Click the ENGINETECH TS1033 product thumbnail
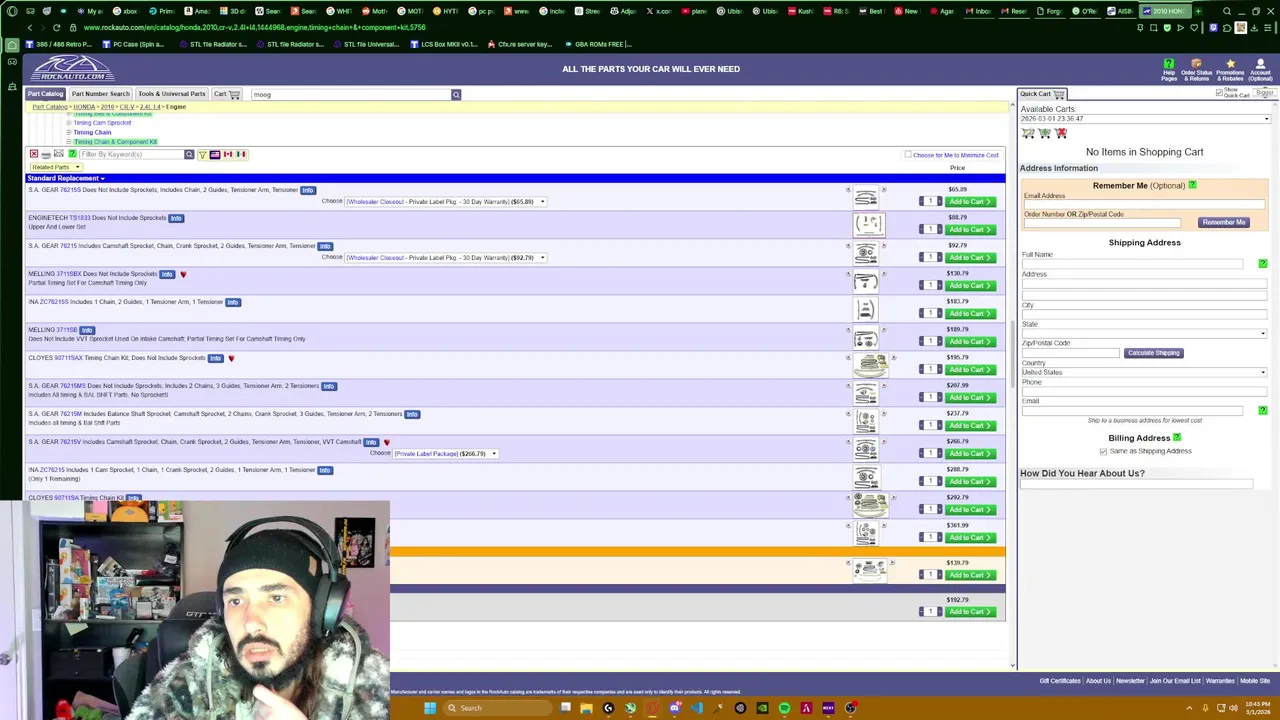This screenshot has height=720, width=1280. pos(869,224)
